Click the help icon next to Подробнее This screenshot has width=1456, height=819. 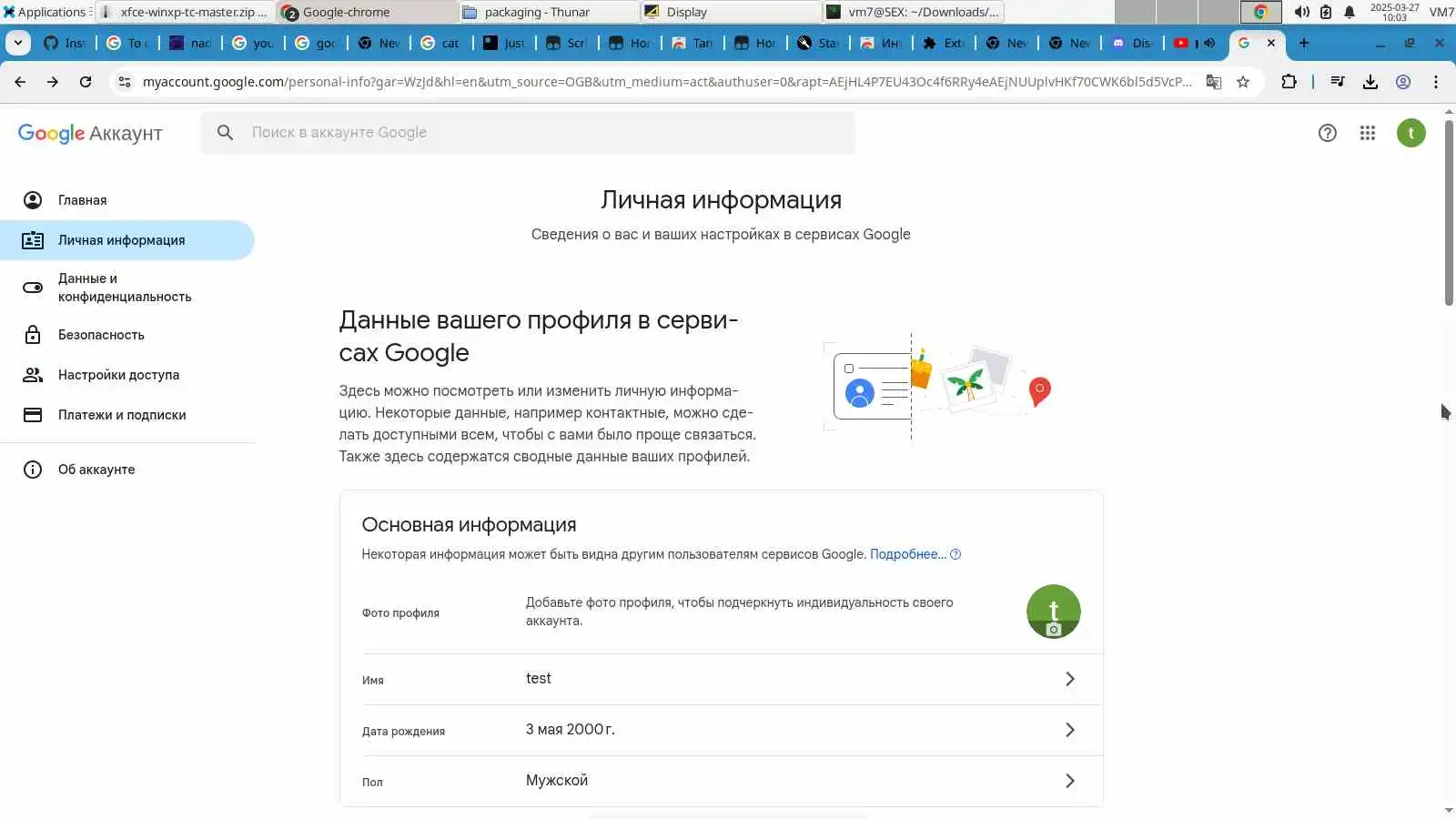[x=955, y=554]
